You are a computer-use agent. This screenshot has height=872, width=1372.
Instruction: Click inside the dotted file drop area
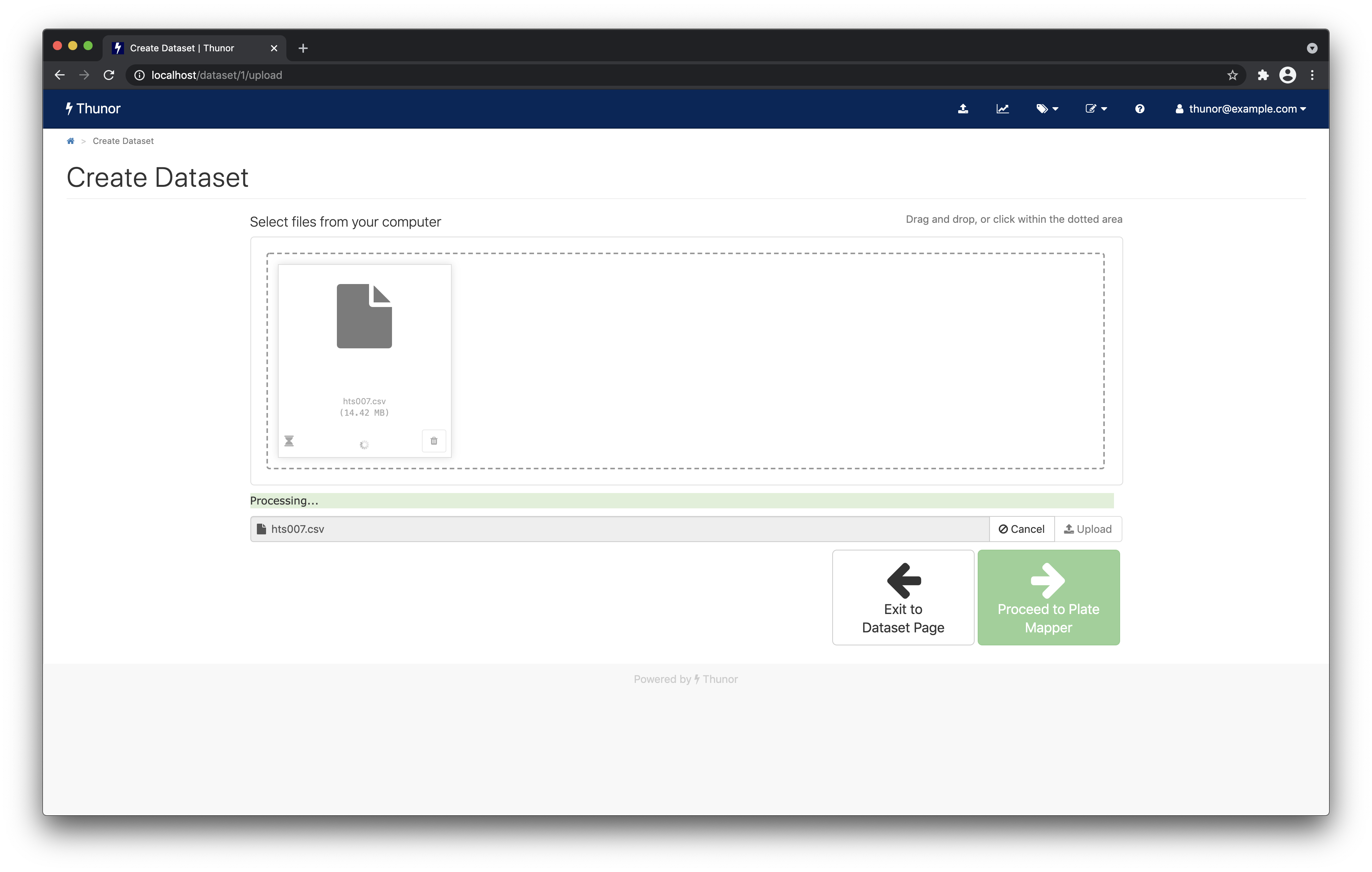[x=798, y=359]
